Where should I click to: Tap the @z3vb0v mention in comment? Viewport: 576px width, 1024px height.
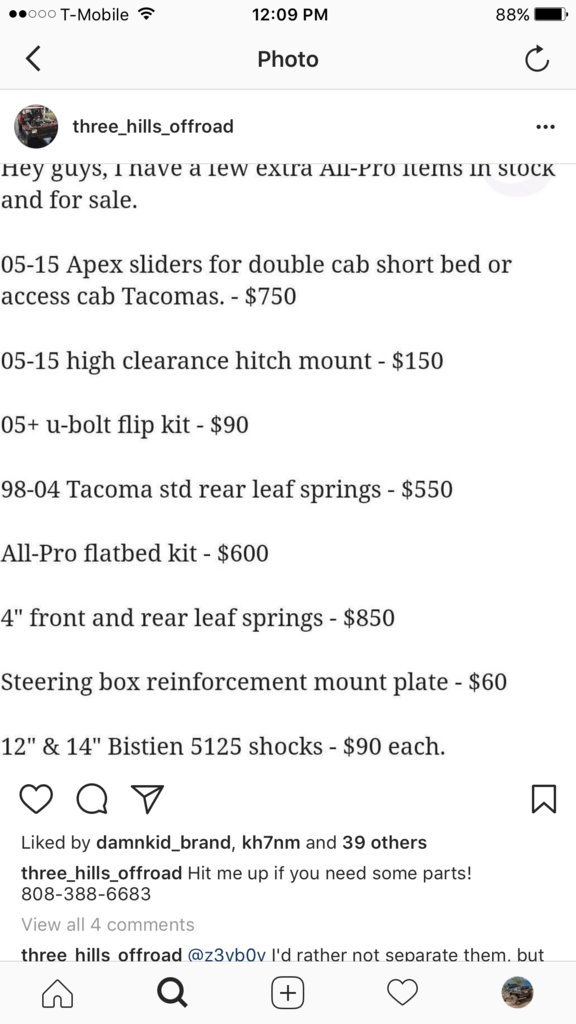[227, 955]
